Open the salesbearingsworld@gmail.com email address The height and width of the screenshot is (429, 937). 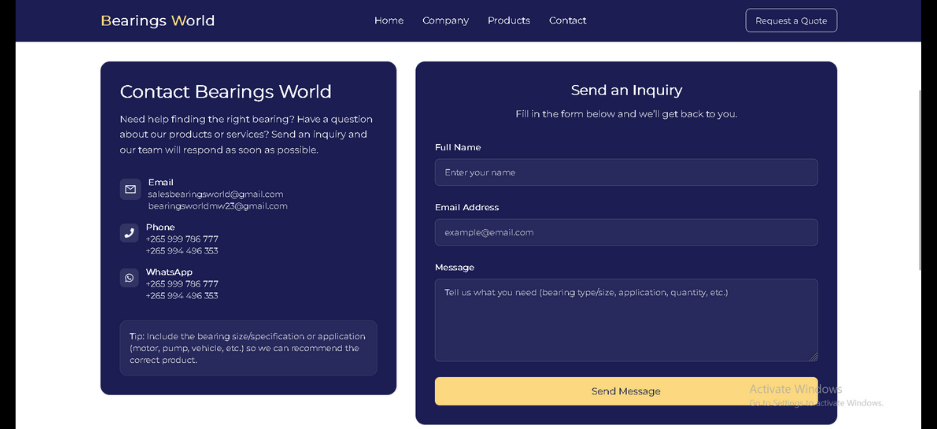click(215, 194)
